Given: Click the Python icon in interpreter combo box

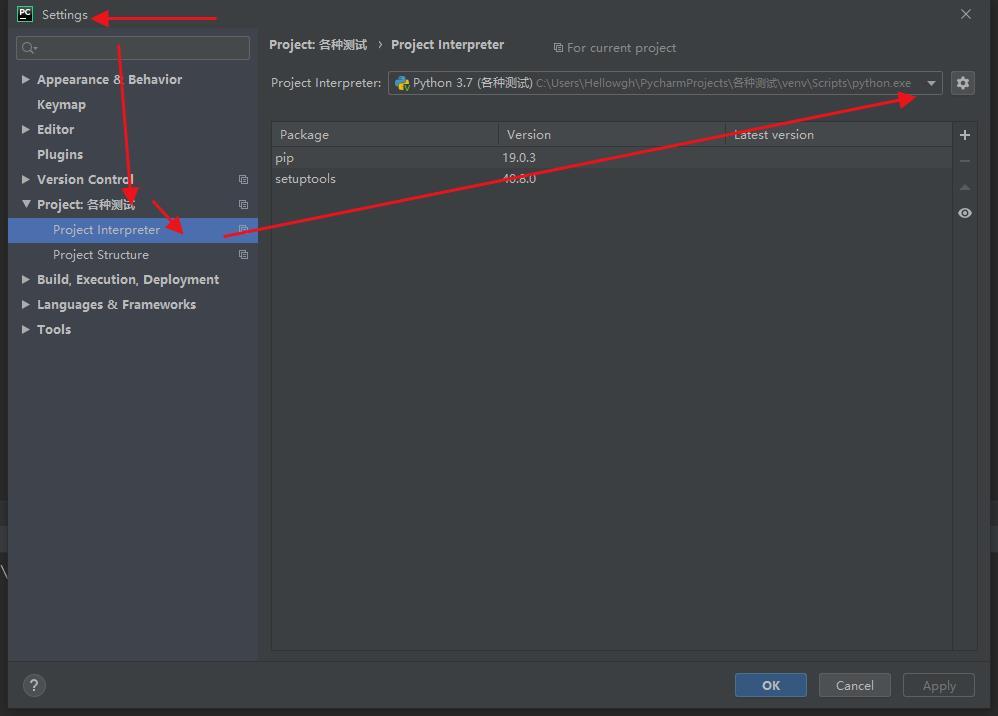Looking at the screenshot, I should [x=402, y=83].
